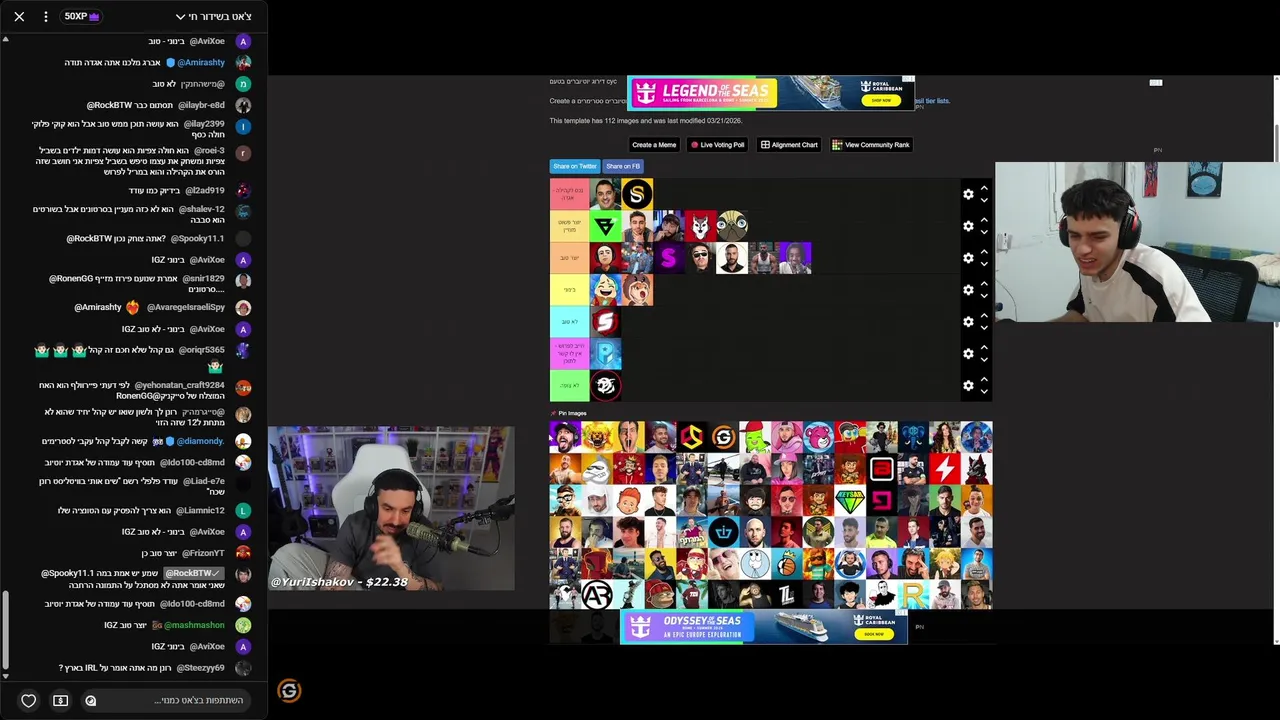This screenshot has width=1280, height=720.
Task: Open @snir1829 chat username
Action: click(203, 278)
